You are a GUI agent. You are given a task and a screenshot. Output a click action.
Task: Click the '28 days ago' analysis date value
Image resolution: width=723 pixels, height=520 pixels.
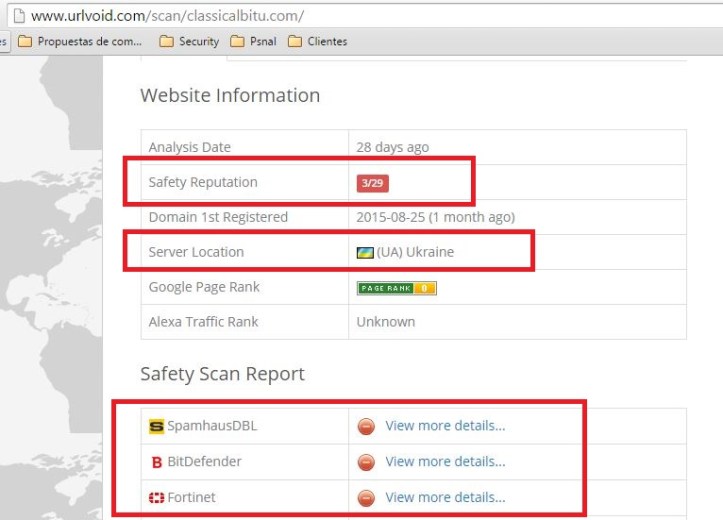pos(392,147)
